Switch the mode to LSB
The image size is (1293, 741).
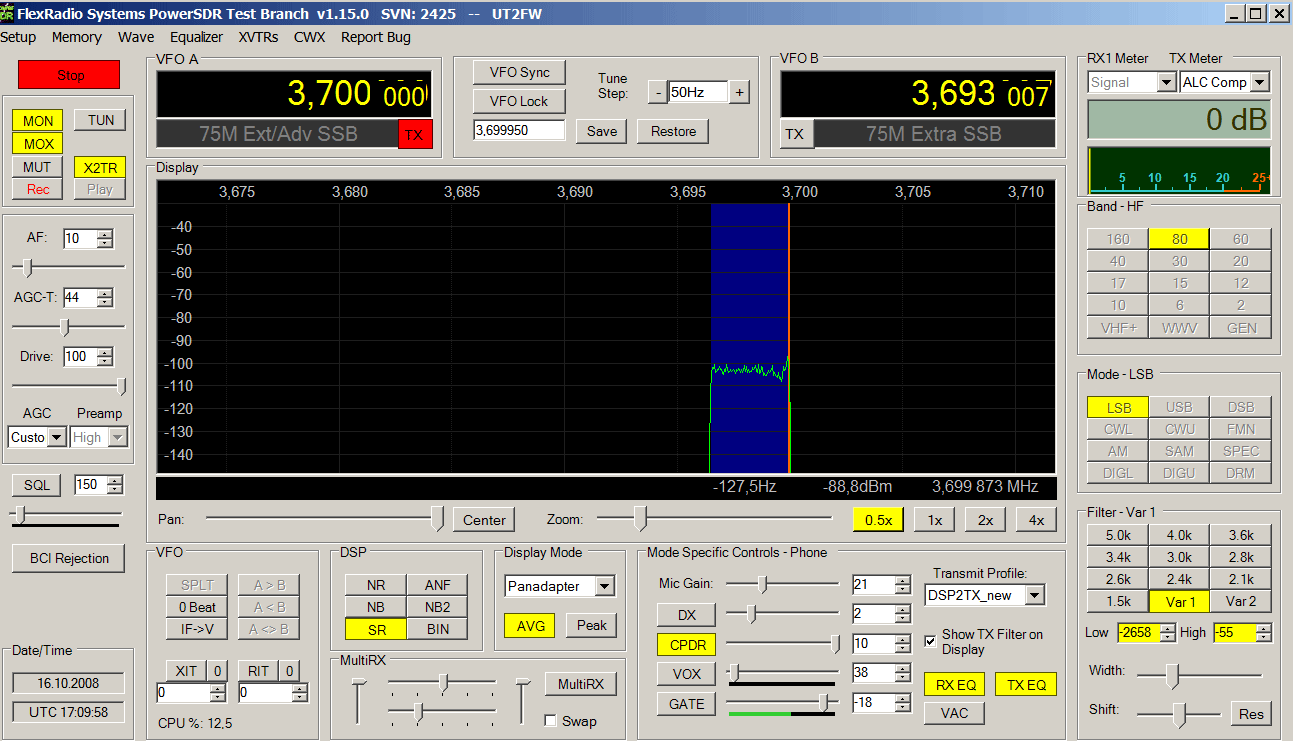[x=1118, y=407]
